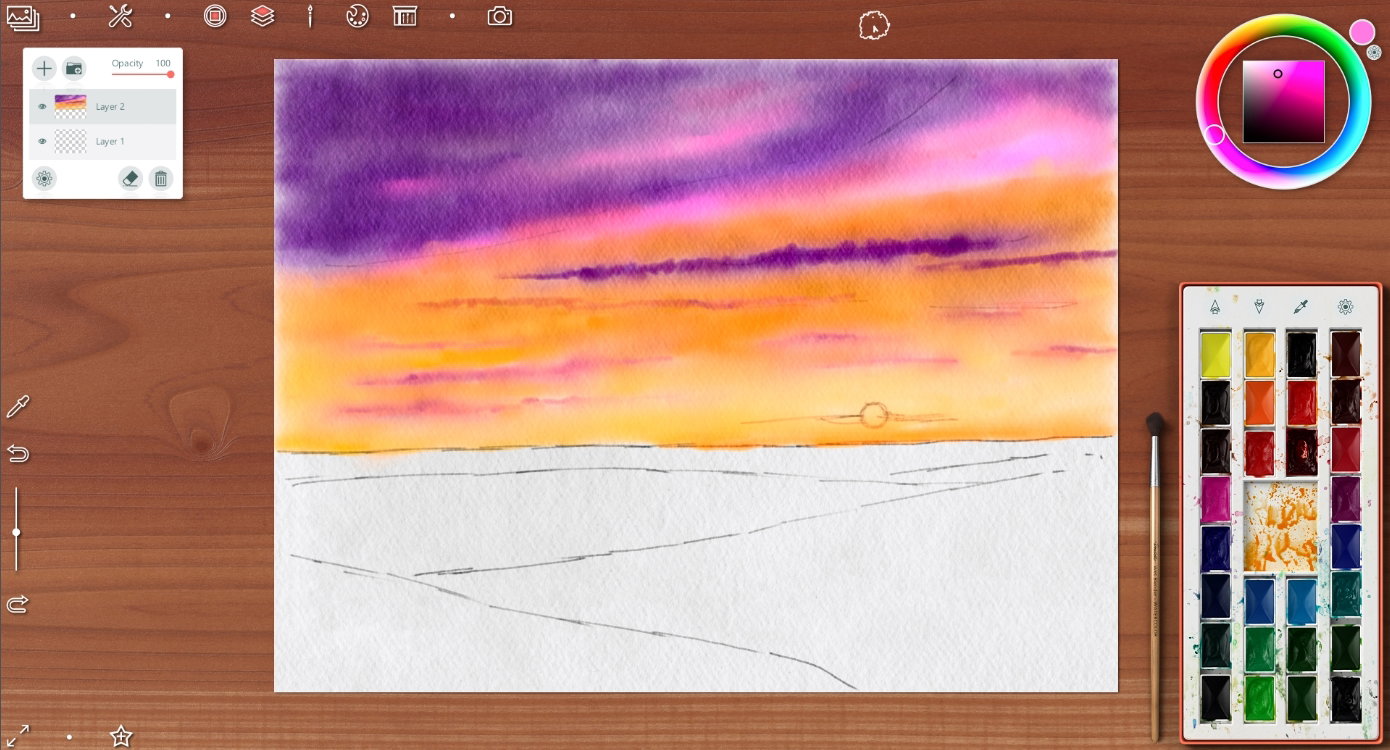
Task: Click Layer 1 transparent thumbnail
Action: pyautogui.click(x=70, y=141)
